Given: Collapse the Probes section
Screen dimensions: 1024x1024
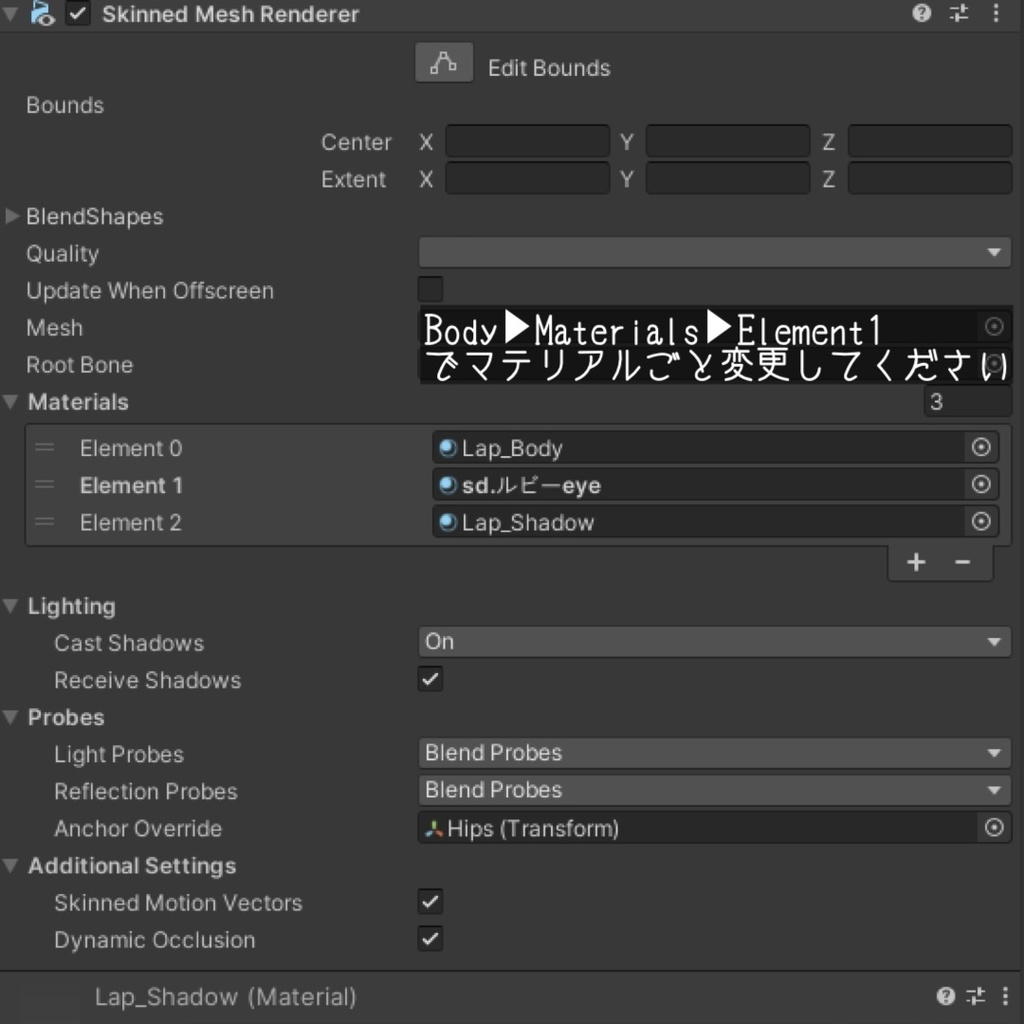Looking at the screenshot, I should pyautogui.click(x=10, y=717).
